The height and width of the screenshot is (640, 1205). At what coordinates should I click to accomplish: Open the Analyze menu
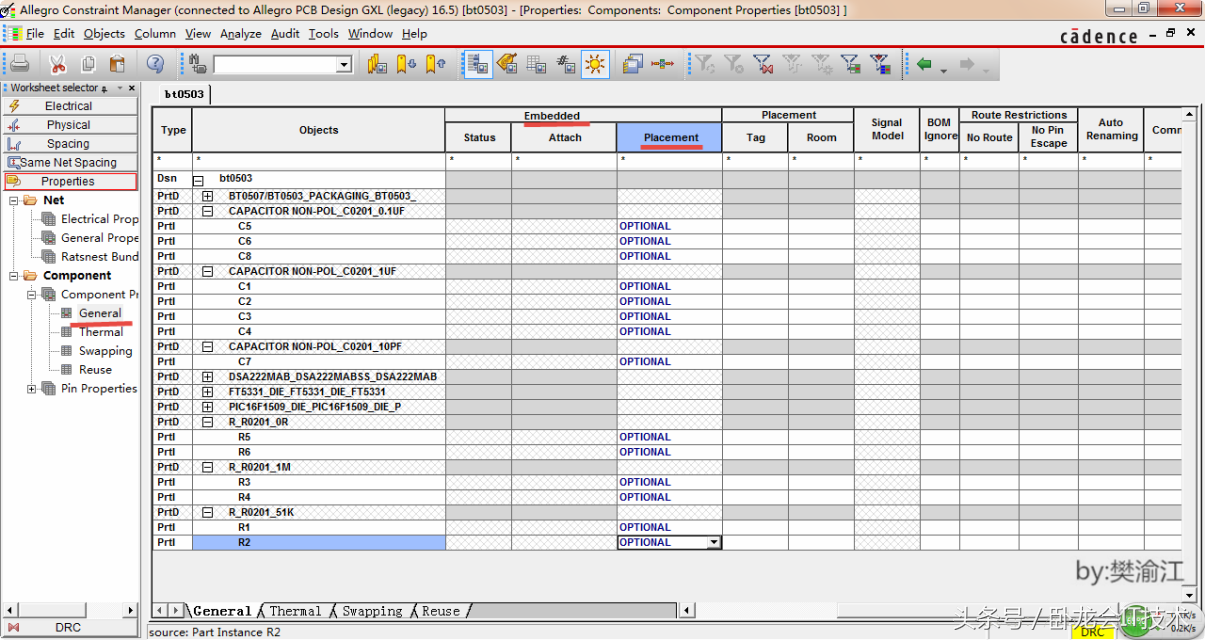(x=241, y=33)
